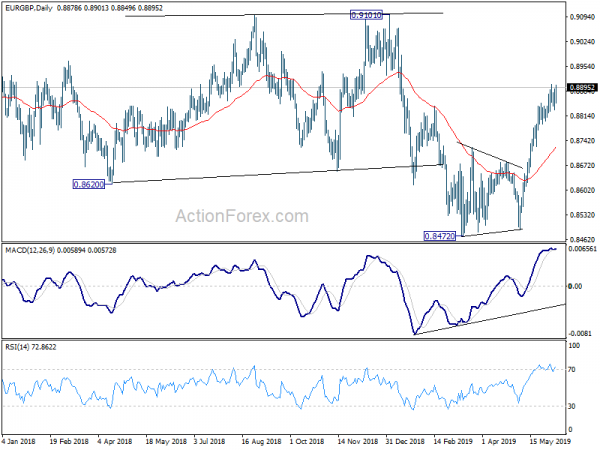Click the EURGBP.Daily chart title
The width and height of the screenshot is (600, 450).
[x=29, y=7]
